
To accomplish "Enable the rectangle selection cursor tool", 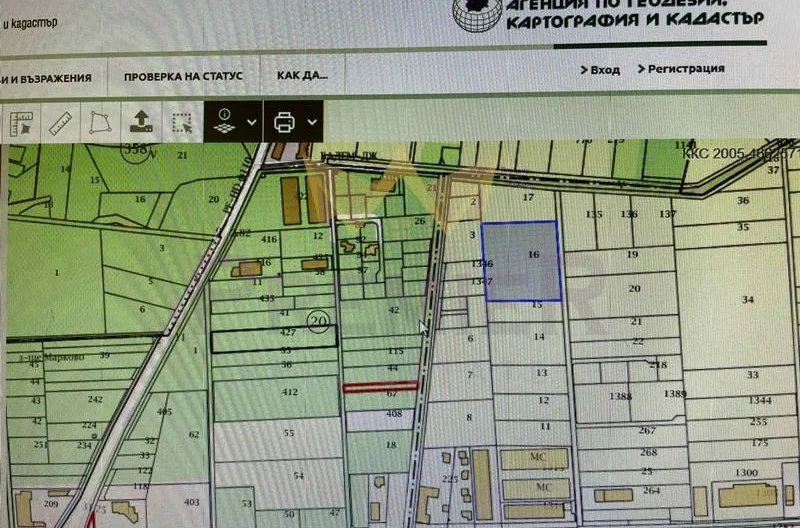I will click(181, 123).
